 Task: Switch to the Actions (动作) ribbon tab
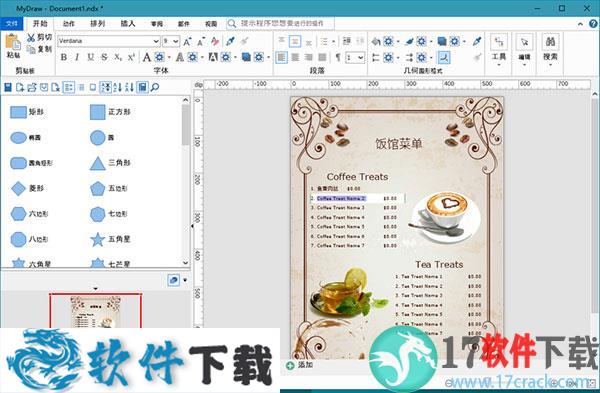[x=69, y=23]
